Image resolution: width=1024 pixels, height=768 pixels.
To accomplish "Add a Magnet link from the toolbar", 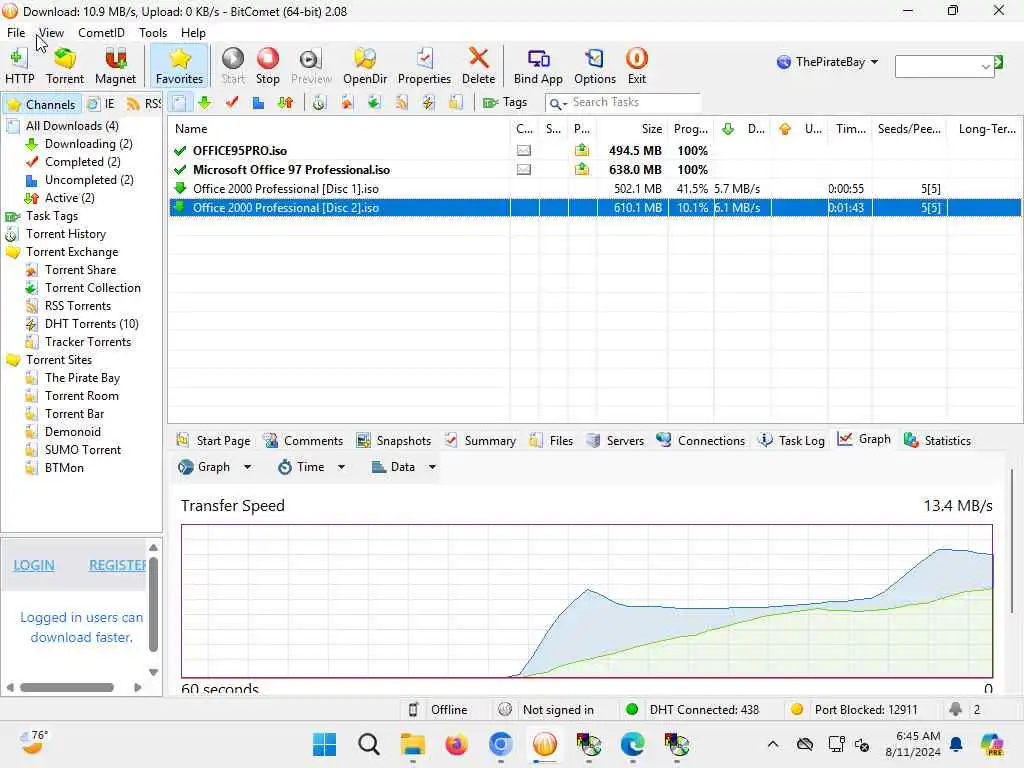I will click(x=115, y=66).
